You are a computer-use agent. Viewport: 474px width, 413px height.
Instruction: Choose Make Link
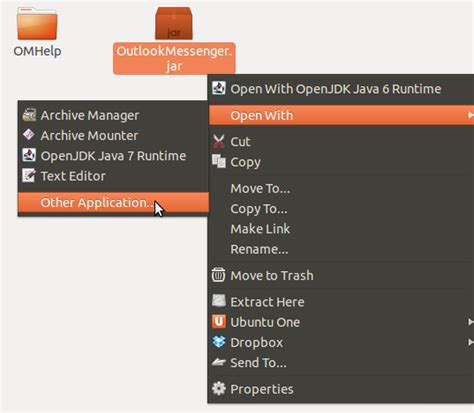point(342,229)
